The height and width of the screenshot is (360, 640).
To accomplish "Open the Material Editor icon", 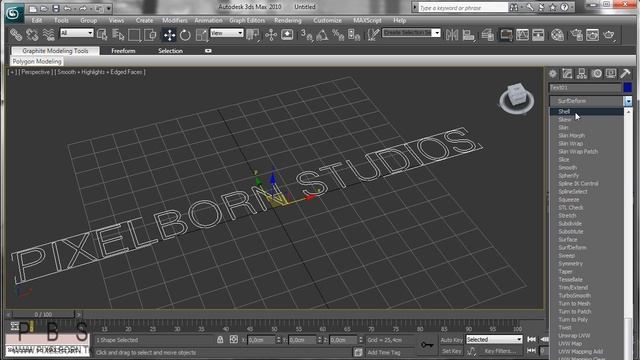I will (x=557, y=35).
